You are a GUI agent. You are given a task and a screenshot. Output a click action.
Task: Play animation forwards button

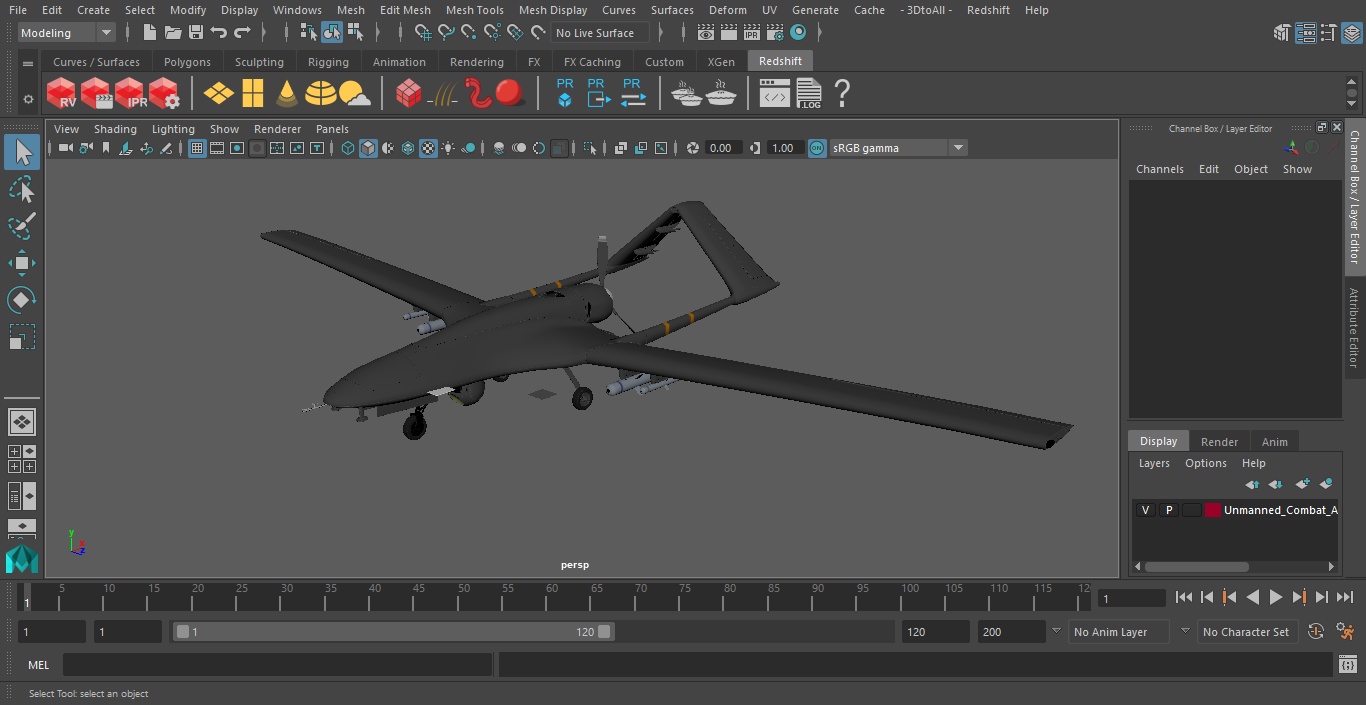point(1276,597)
